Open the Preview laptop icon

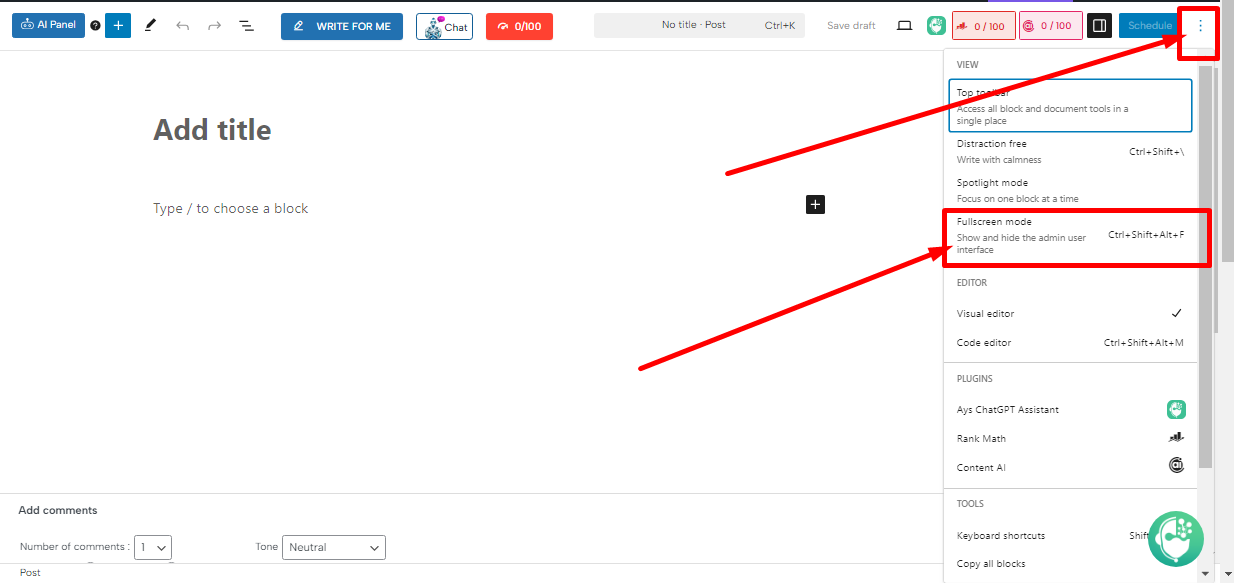[904, 25]
